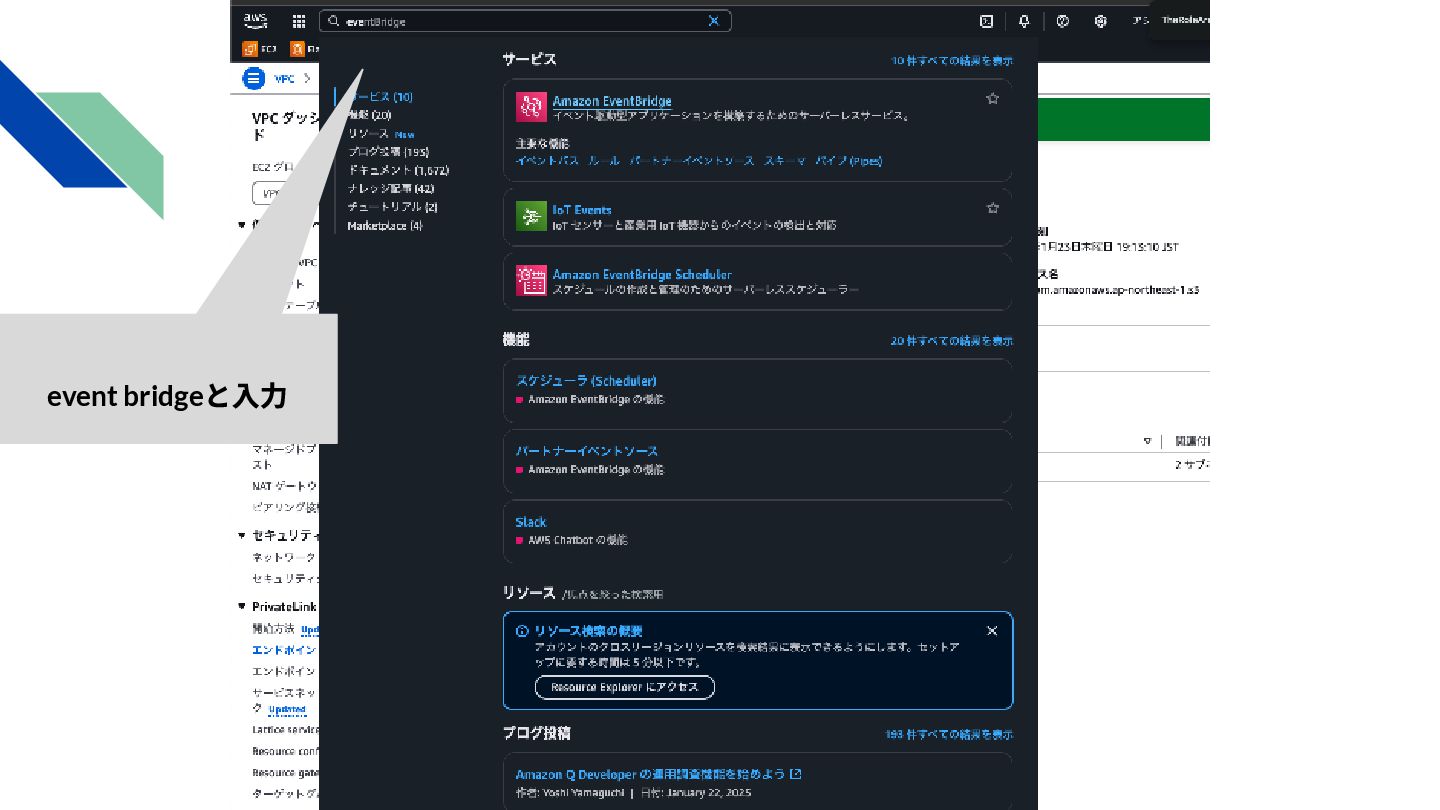Open the イベントバス feature link

(x=547, y=160)
